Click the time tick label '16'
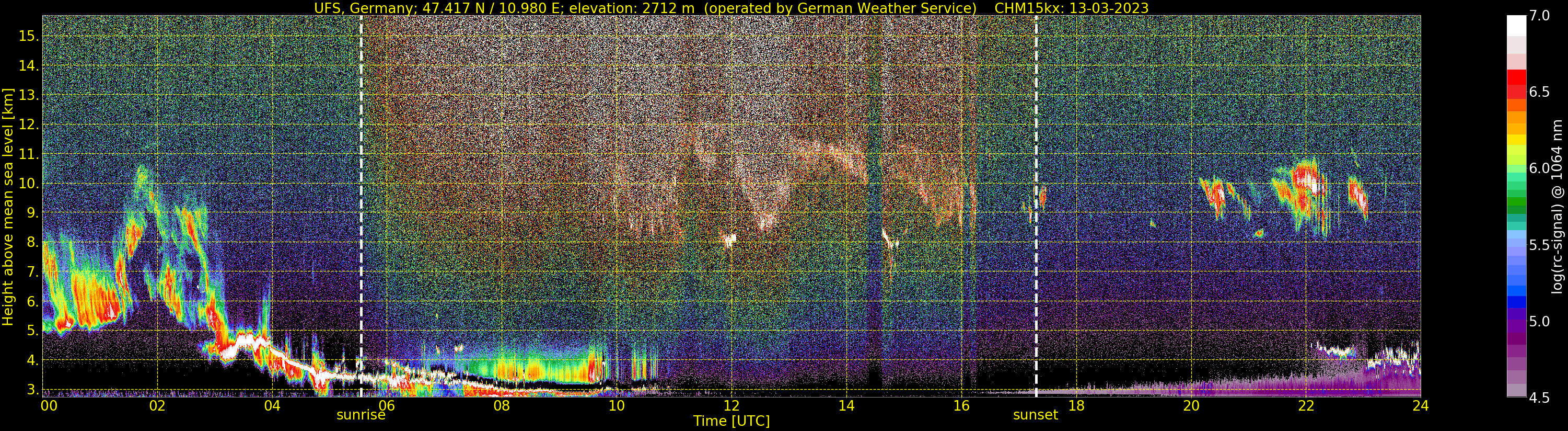The height and width of the screenshot is (431, 1568). (x=960, y=406)
